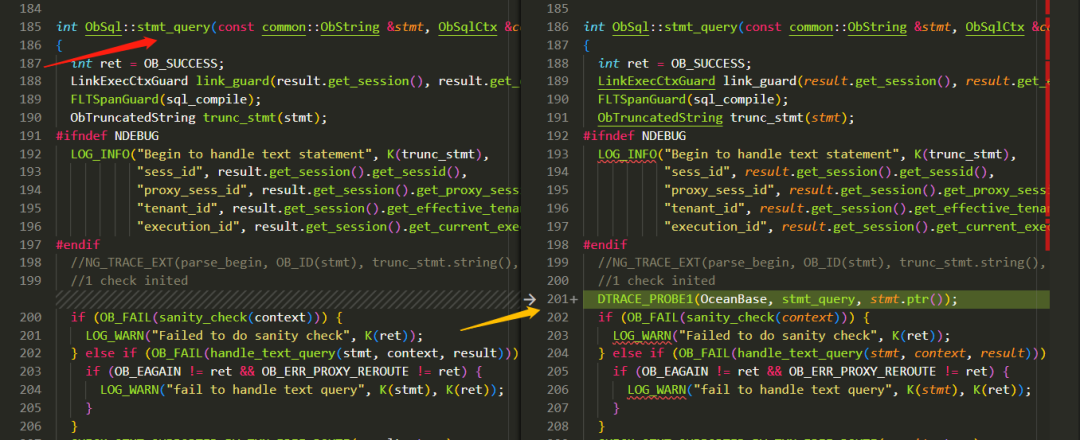Click '"sess_id"' string in the right pane
The width and height of the screenshot is (1080, 440).
[697, 172]
